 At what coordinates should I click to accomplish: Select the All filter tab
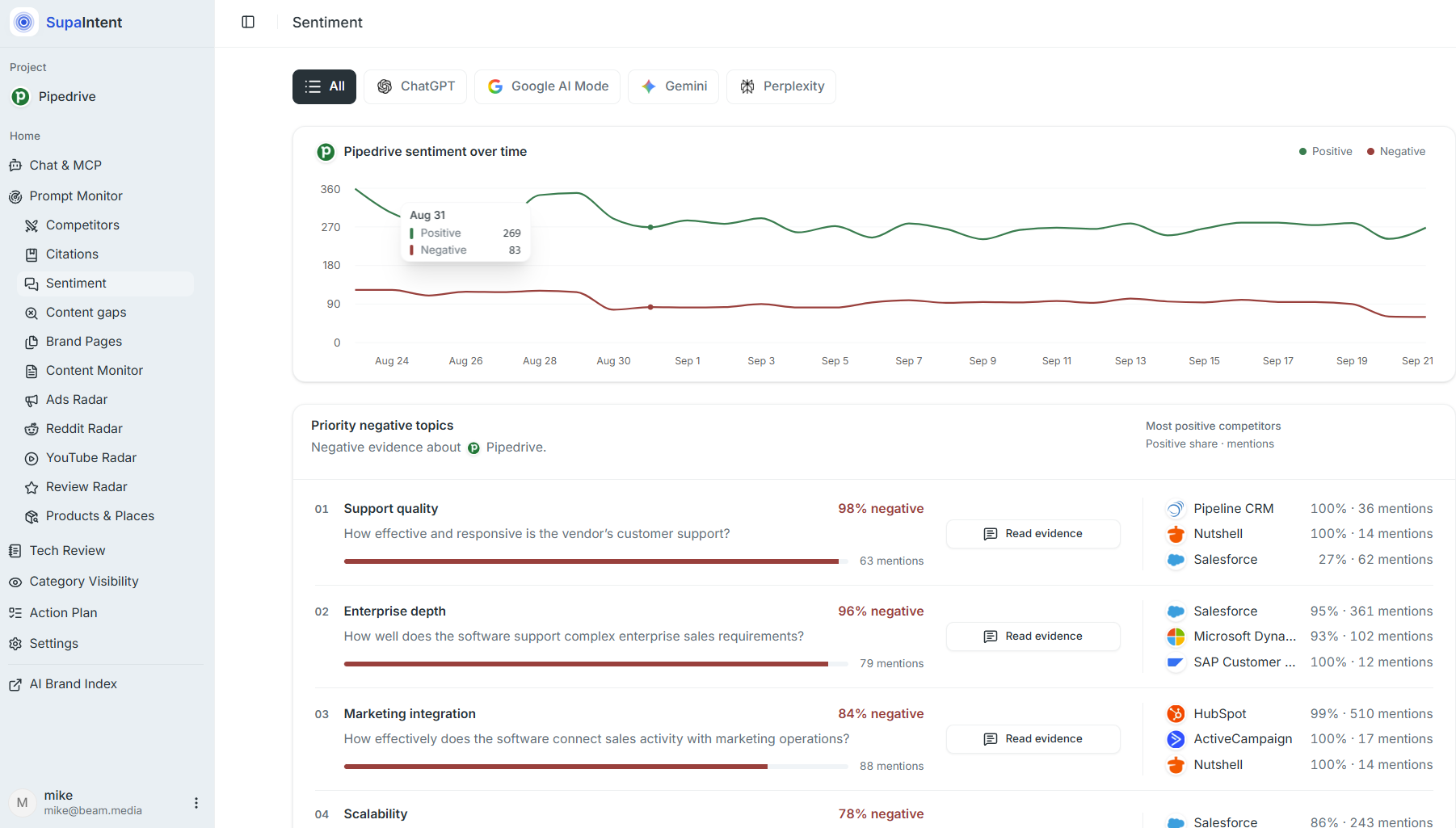tap(324, 86)
